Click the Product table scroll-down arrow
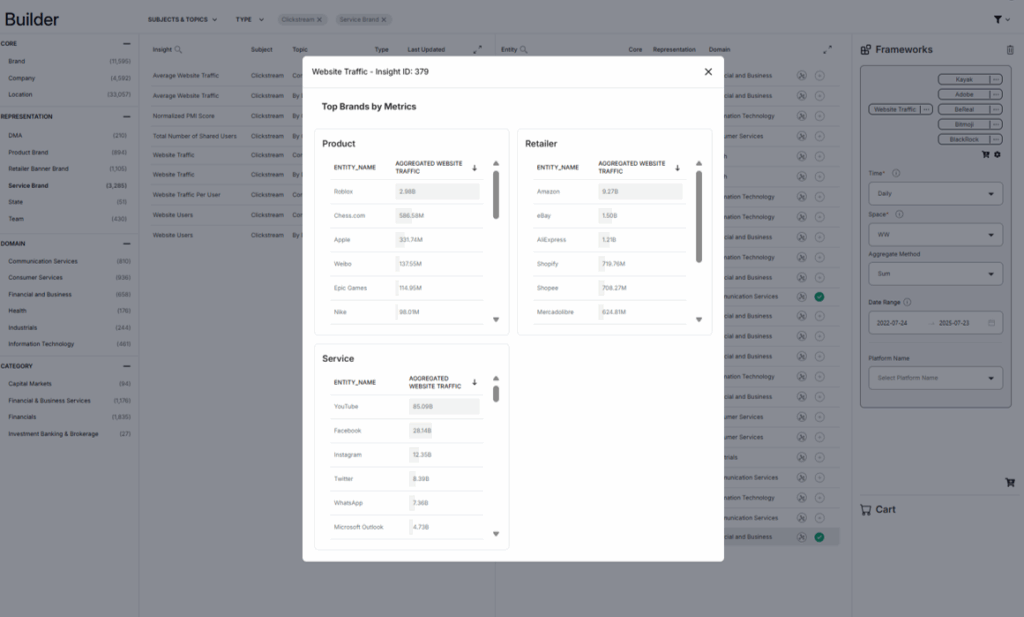 [x=496, y=319]
